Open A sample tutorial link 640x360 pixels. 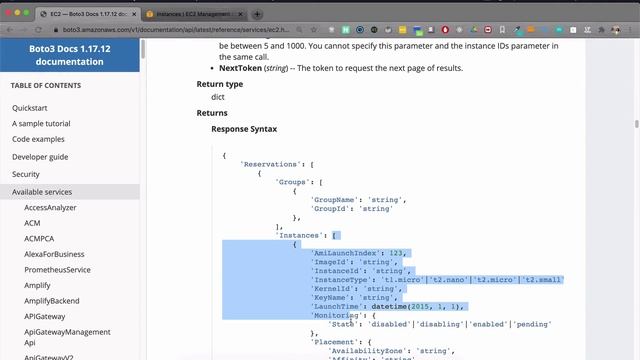coord(41,123)
